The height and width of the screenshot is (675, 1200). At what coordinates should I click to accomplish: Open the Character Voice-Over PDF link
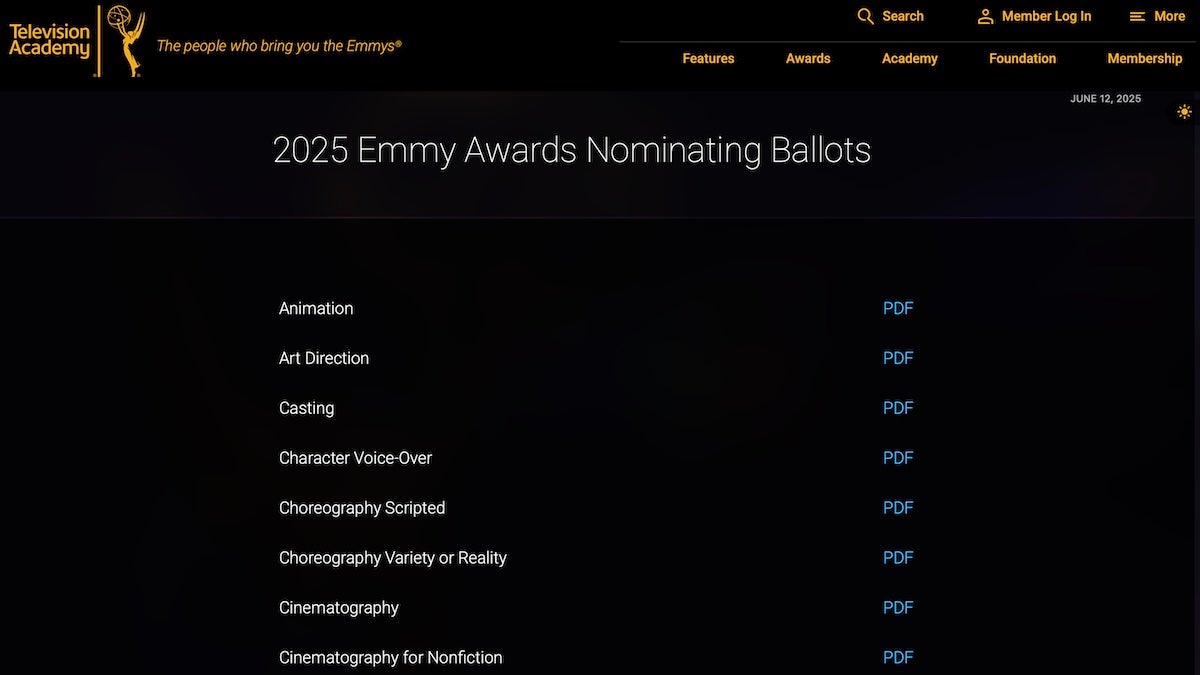click(898, 458)
